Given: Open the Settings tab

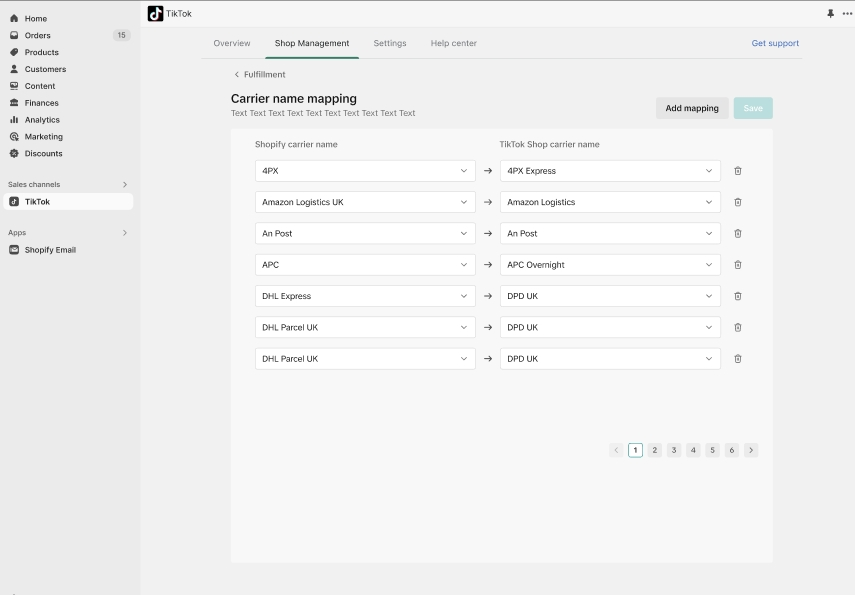Looking at the screenshot, I should click(x=390, y=43).
